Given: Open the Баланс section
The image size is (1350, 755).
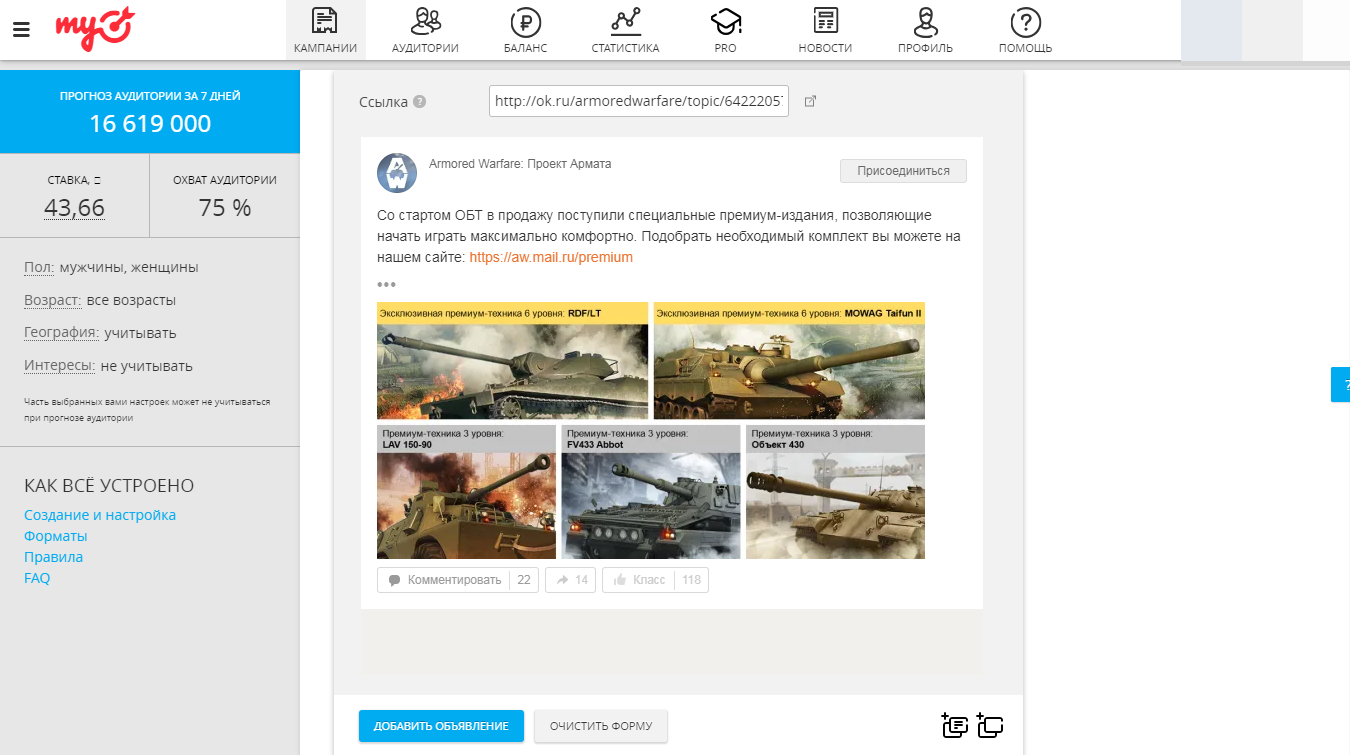Looking at the screenshot, I should click(525, 30).
